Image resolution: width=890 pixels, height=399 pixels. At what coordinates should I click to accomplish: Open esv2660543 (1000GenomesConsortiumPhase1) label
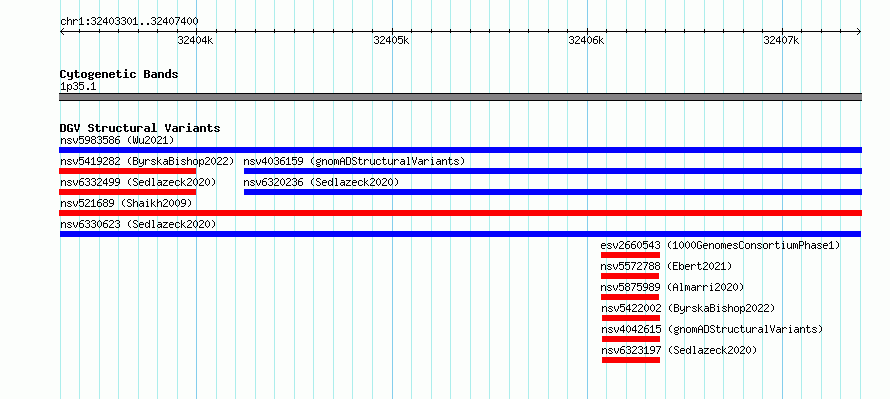[720, 245]
